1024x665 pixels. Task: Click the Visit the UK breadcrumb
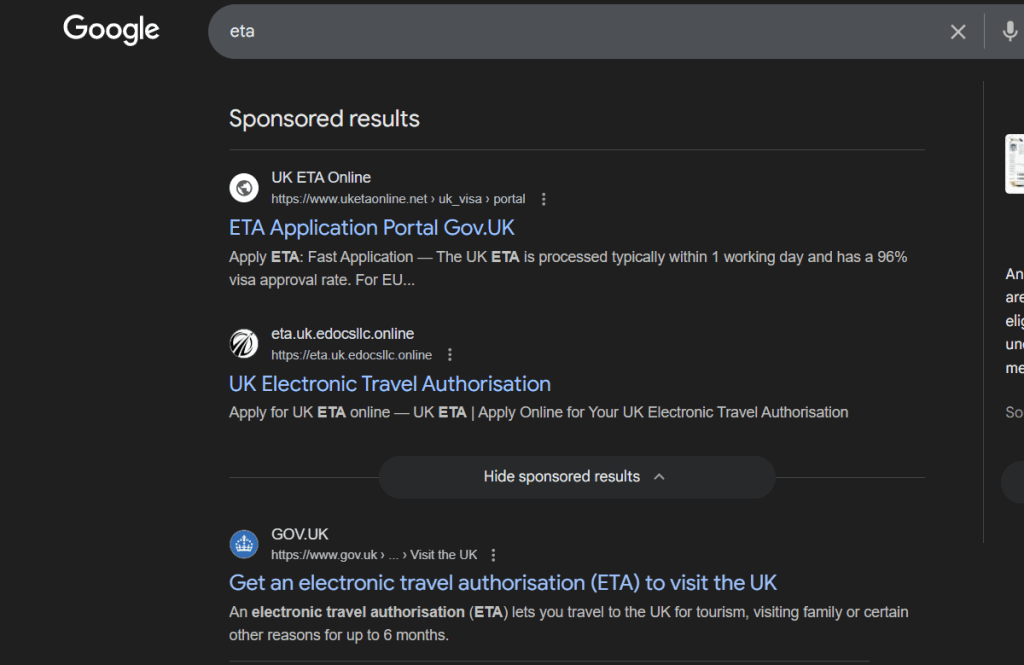click(444, 554)
